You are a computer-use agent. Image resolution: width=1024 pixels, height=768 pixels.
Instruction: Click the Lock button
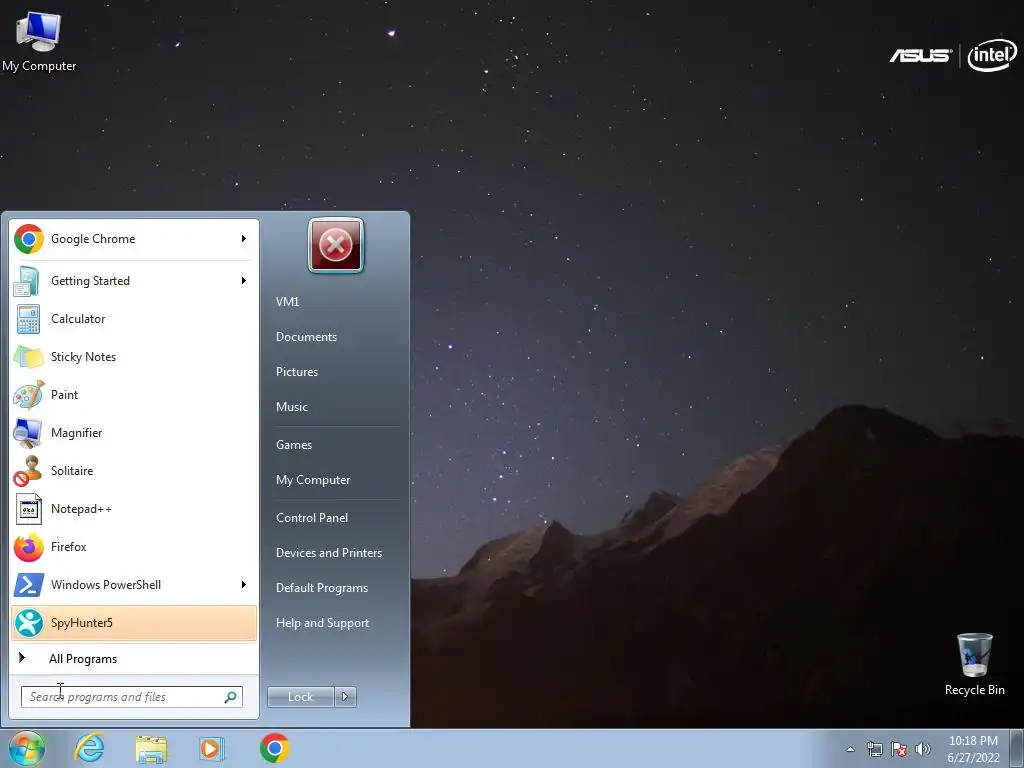[x=301, y=697]
